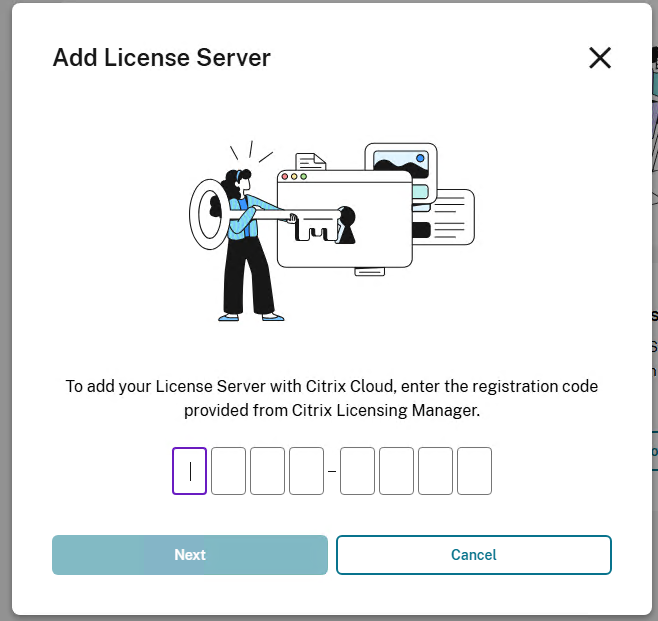
Task: Focus the sixth registration code box
Action: pos(396,471)
